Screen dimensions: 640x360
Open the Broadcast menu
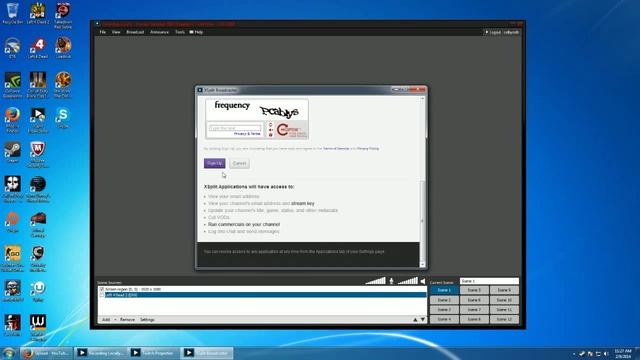pyautogui.click(x=135, y=32)
